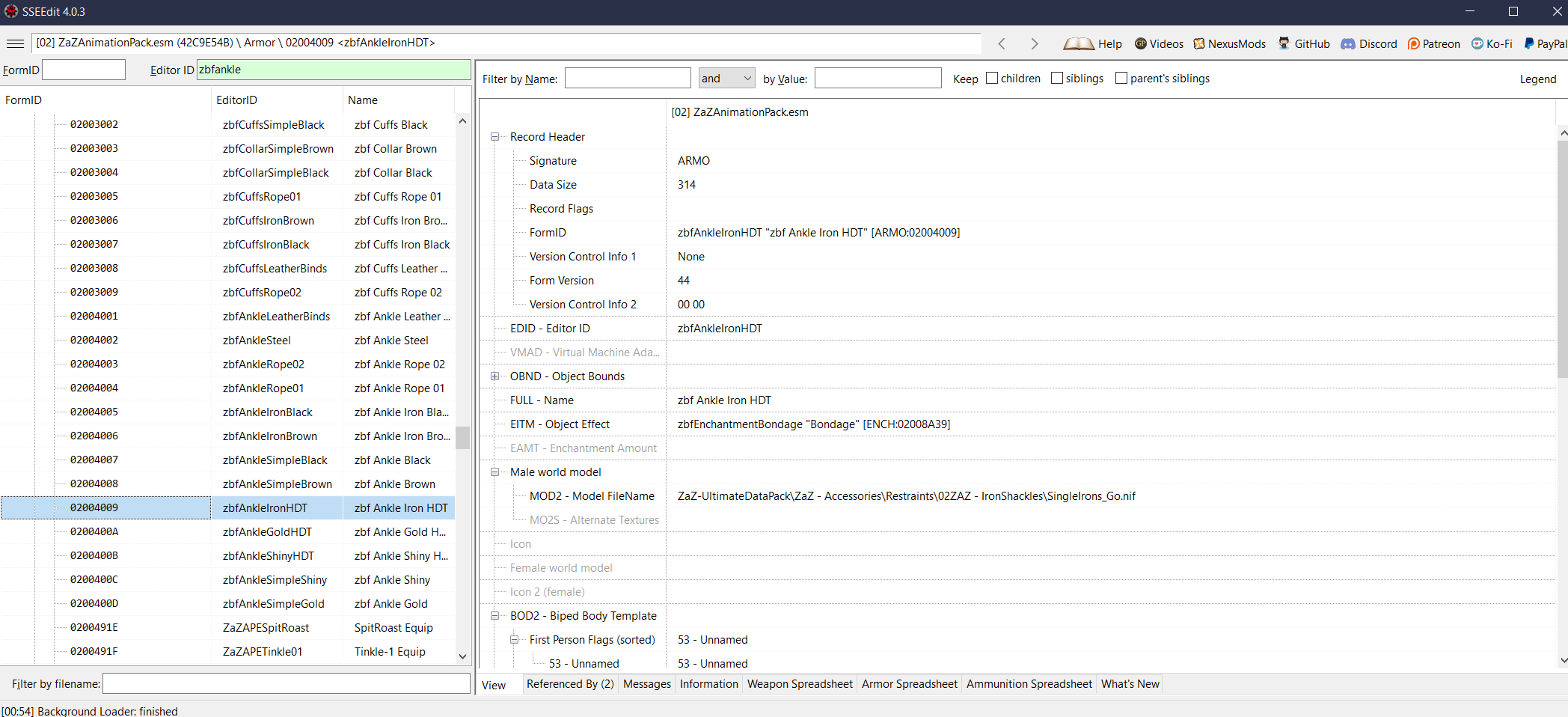This screenshot has height=717, width=1568.
Task: Open the NexusMods link icon
Action: point(1199,43)
